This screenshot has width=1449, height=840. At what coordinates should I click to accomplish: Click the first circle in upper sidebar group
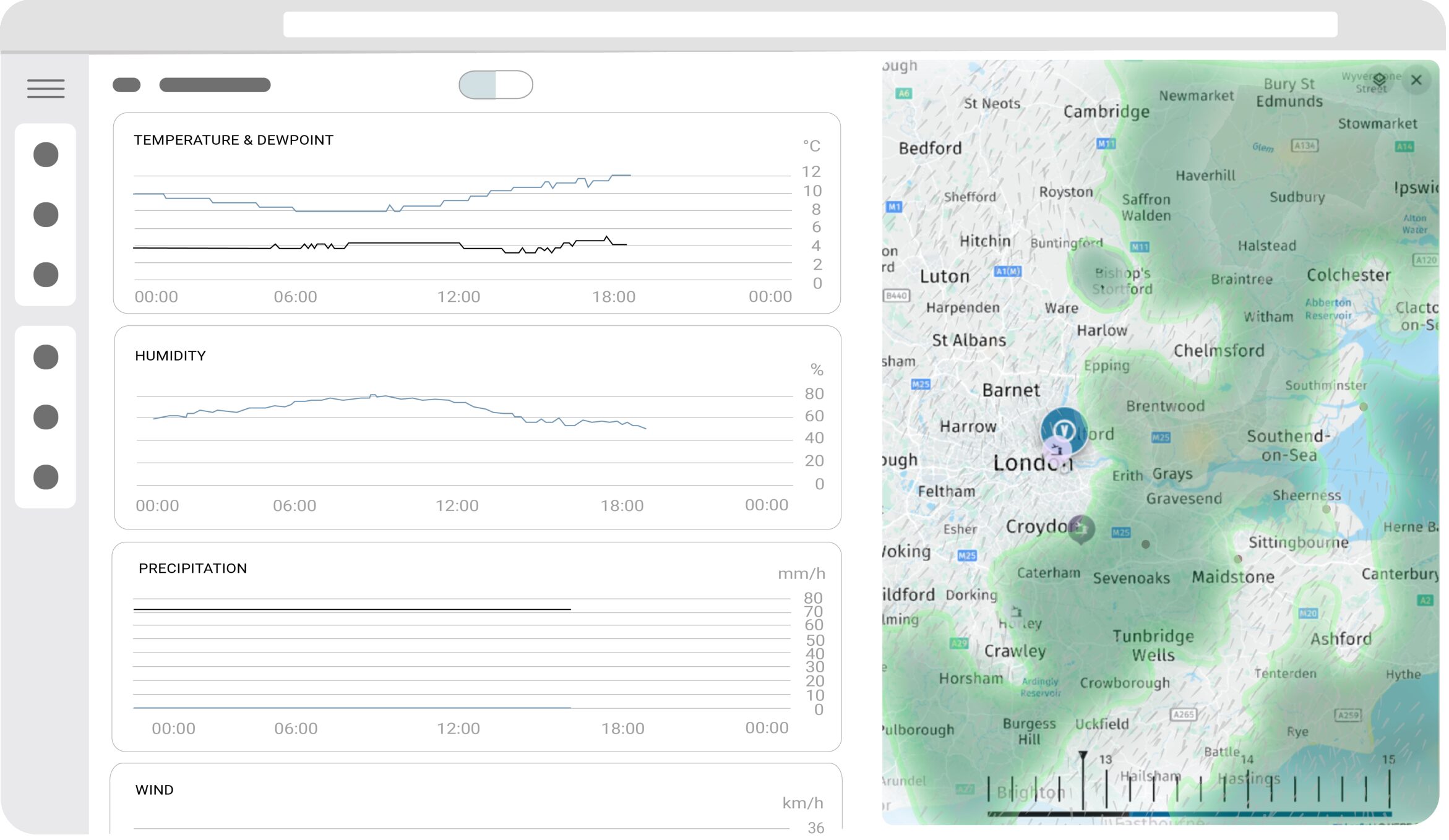click(x=46, y=155)
